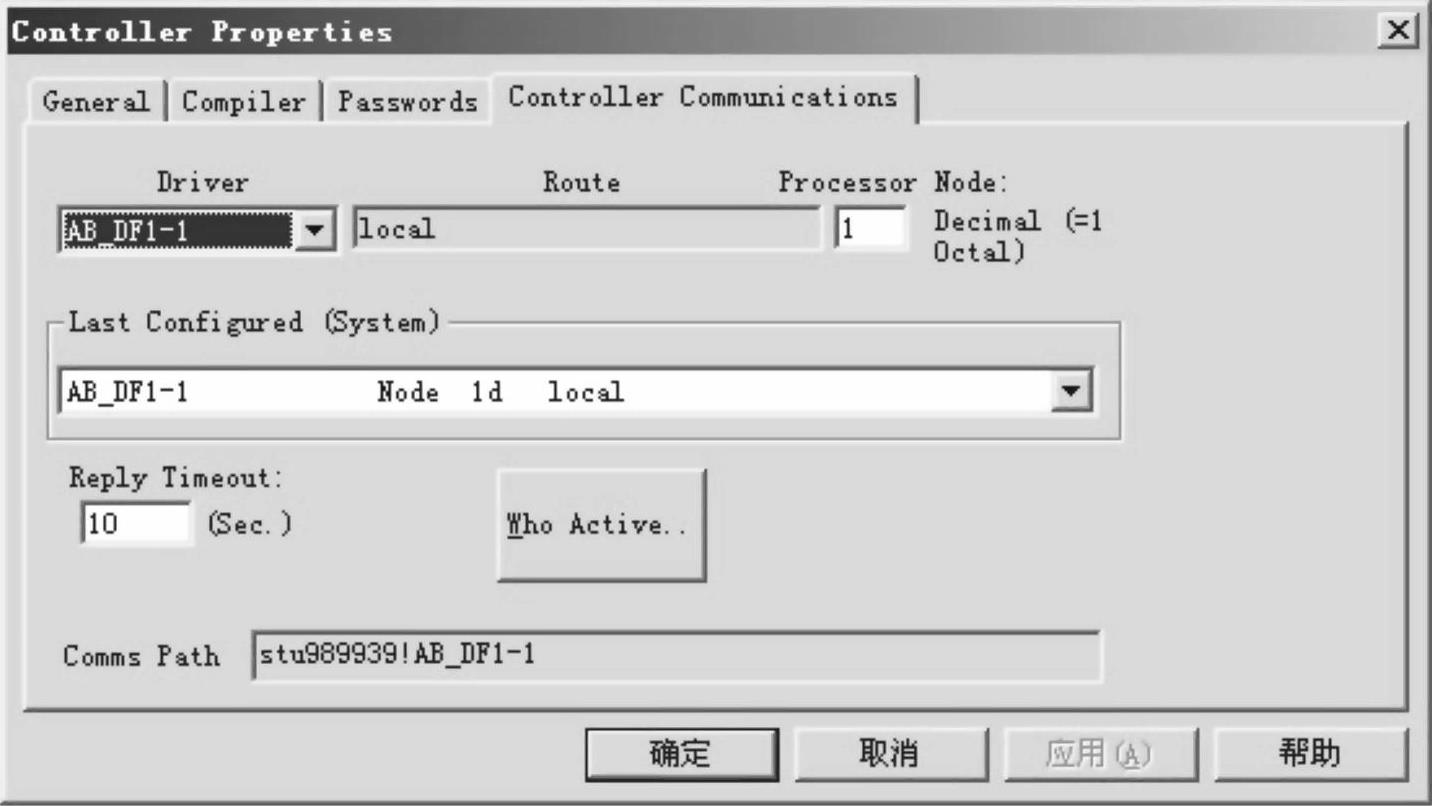Focus the Reply Timeout input field
1432x806 pixels.
click(x=135, y=524)
